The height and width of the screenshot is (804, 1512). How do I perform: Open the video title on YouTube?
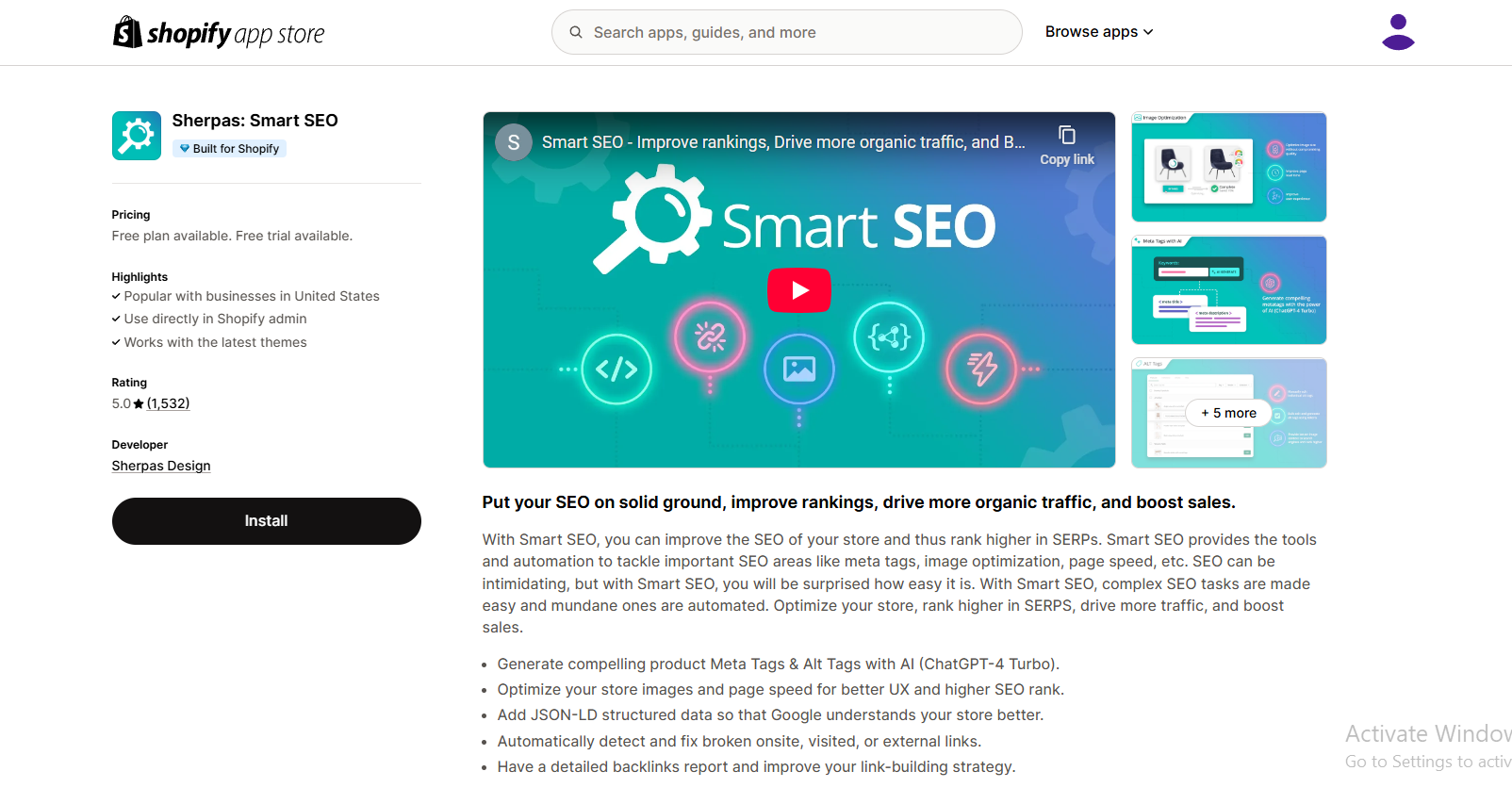(x=782, y=142)
